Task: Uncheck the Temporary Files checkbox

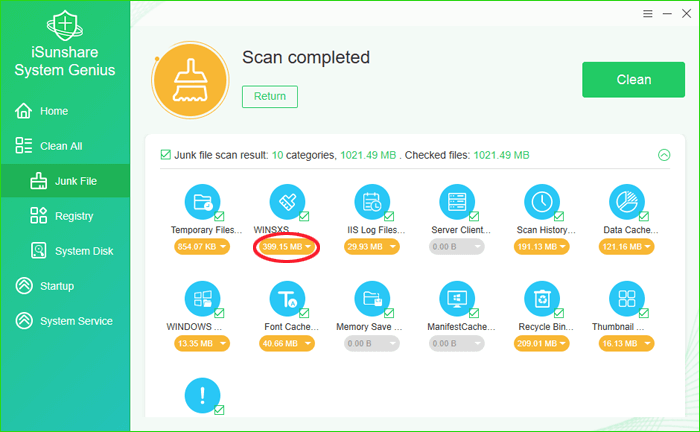Action: pyautogui.click(x=219, y=216)
